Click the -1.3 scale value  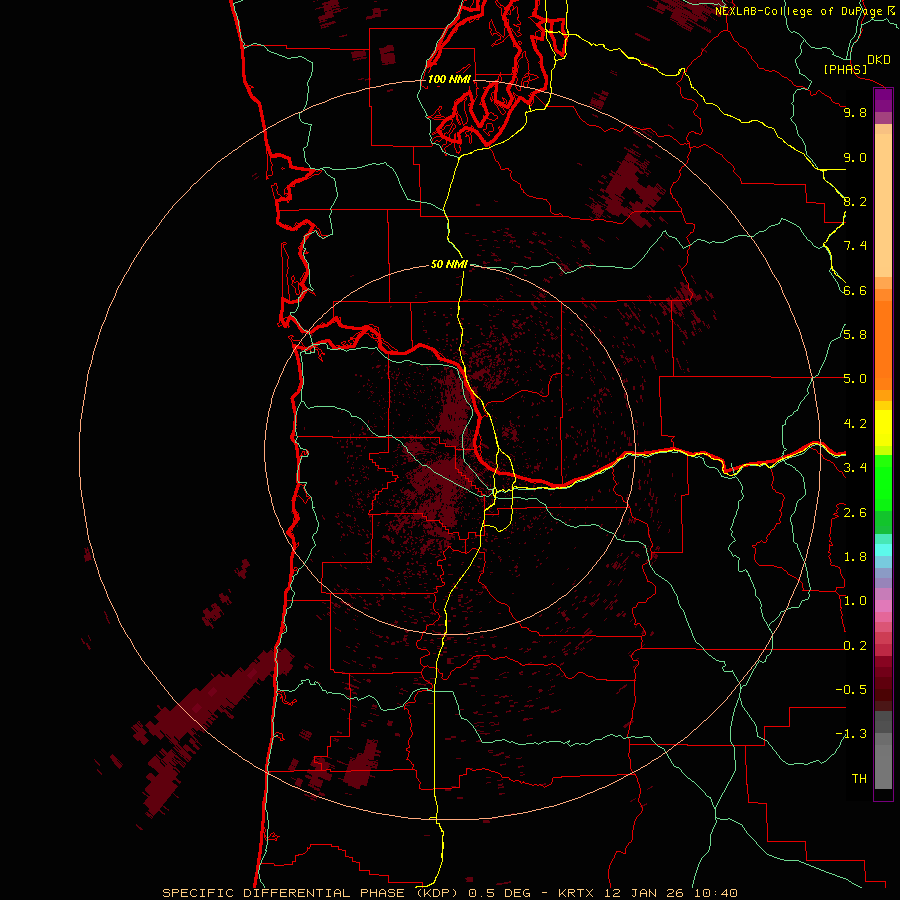point(851,734)
